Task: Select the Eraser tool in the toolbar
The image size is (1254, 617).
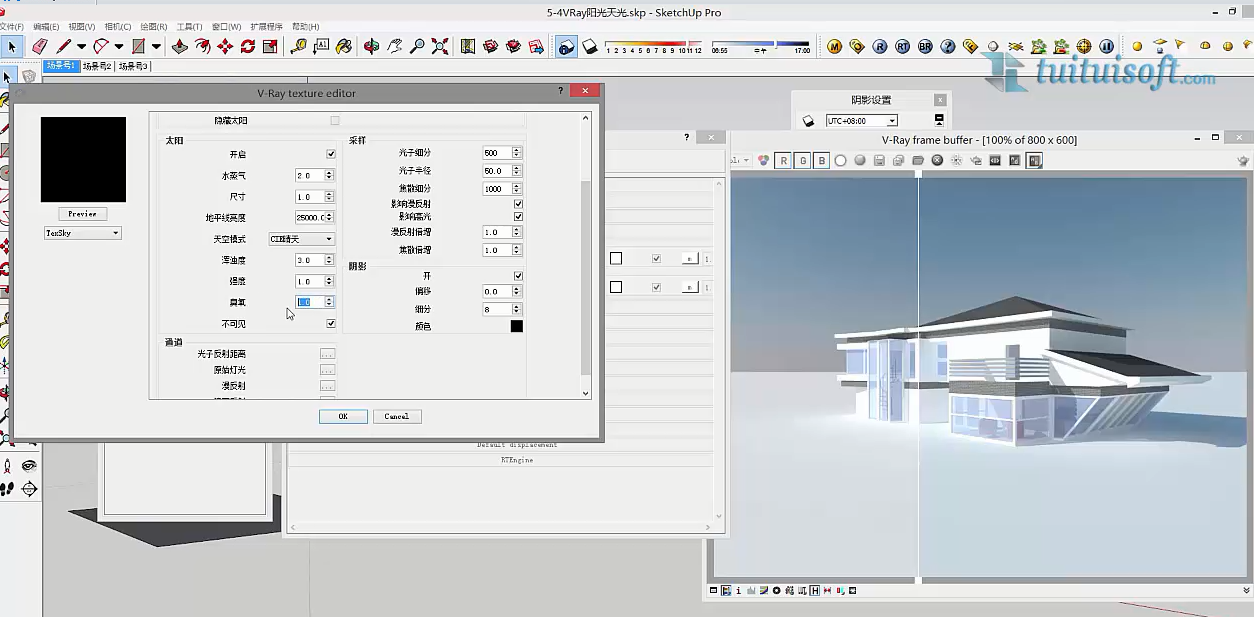Action: 40,46
